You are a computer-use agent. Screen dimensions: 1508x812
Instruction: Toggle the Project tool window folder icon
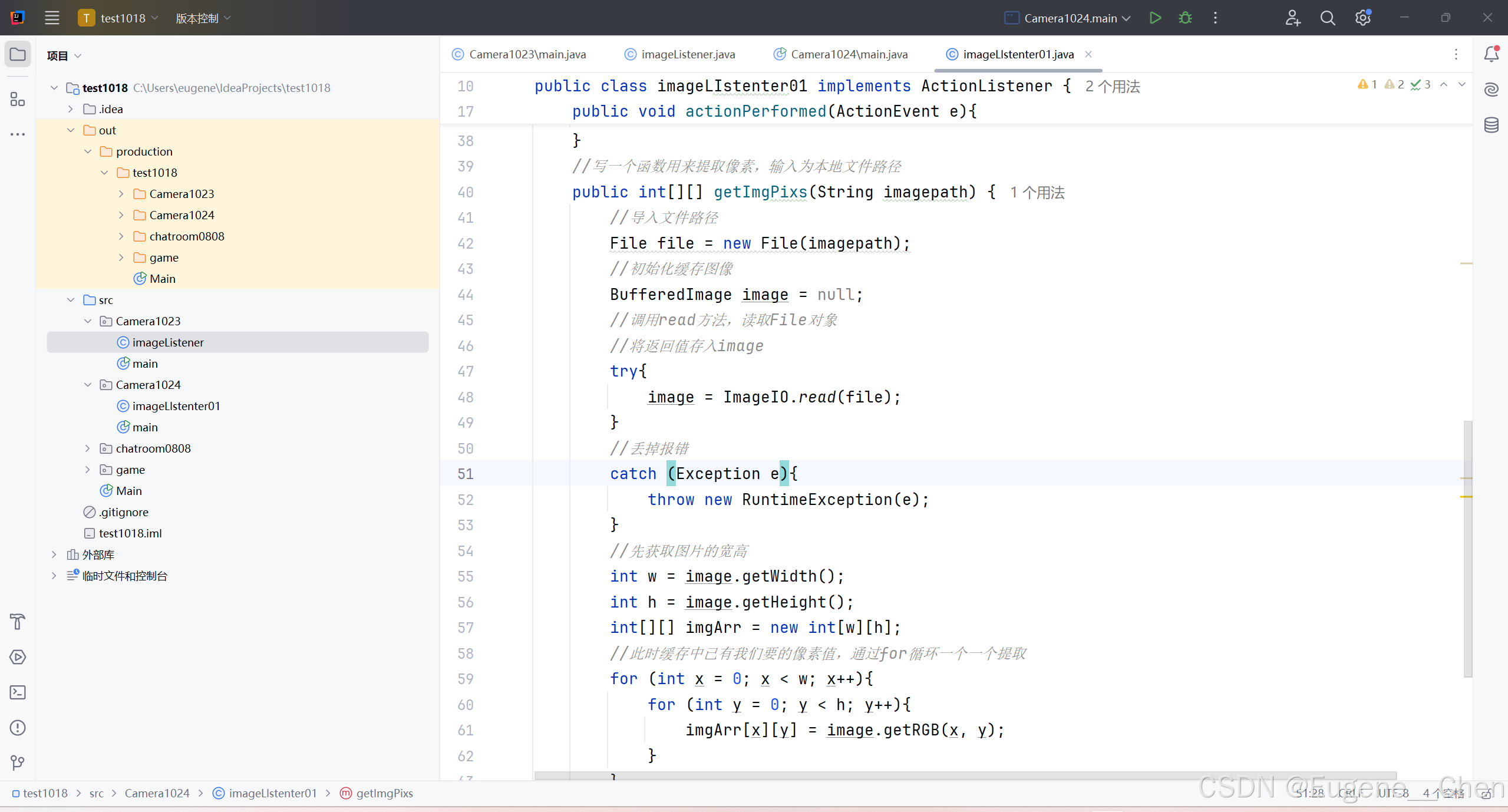(x=18, y=54)
